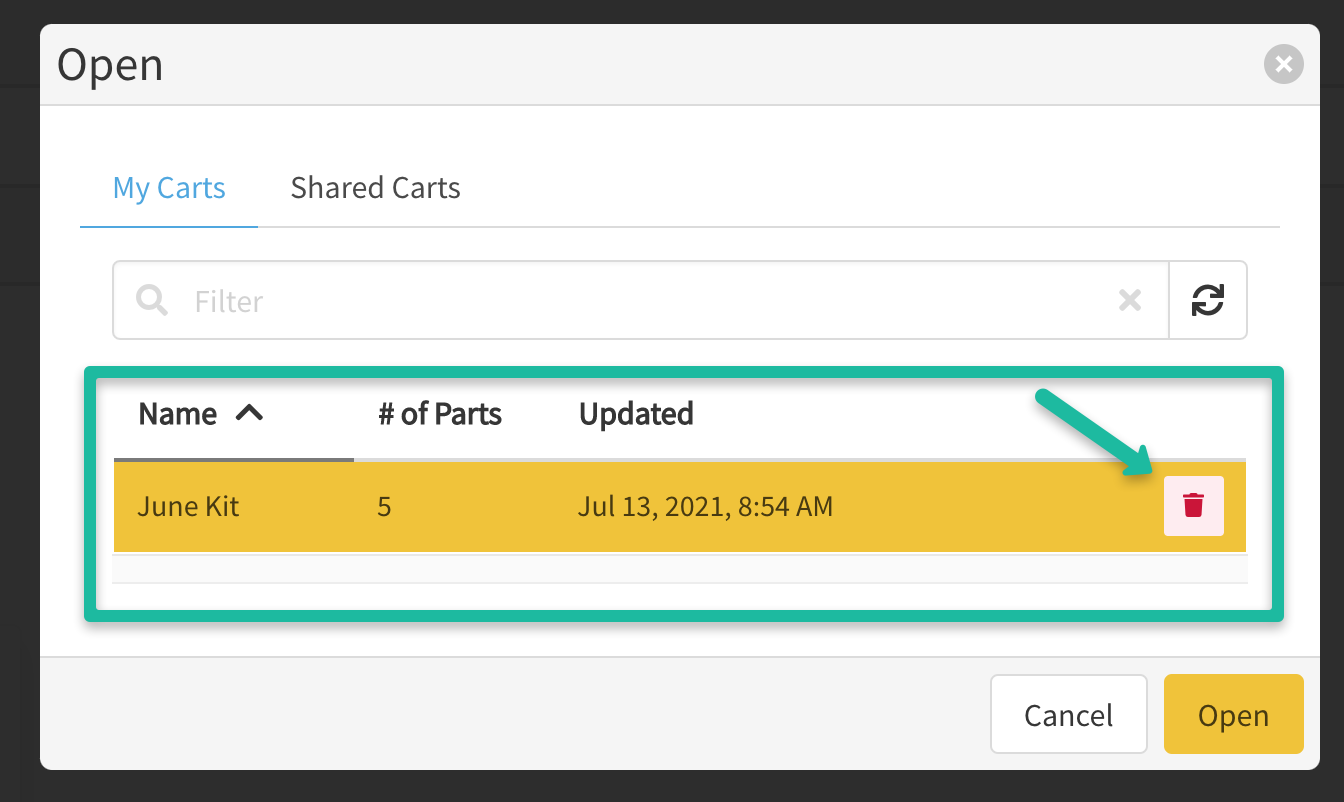
Task: Sort carts by the Name column header
Action: [x=178, y=414]
